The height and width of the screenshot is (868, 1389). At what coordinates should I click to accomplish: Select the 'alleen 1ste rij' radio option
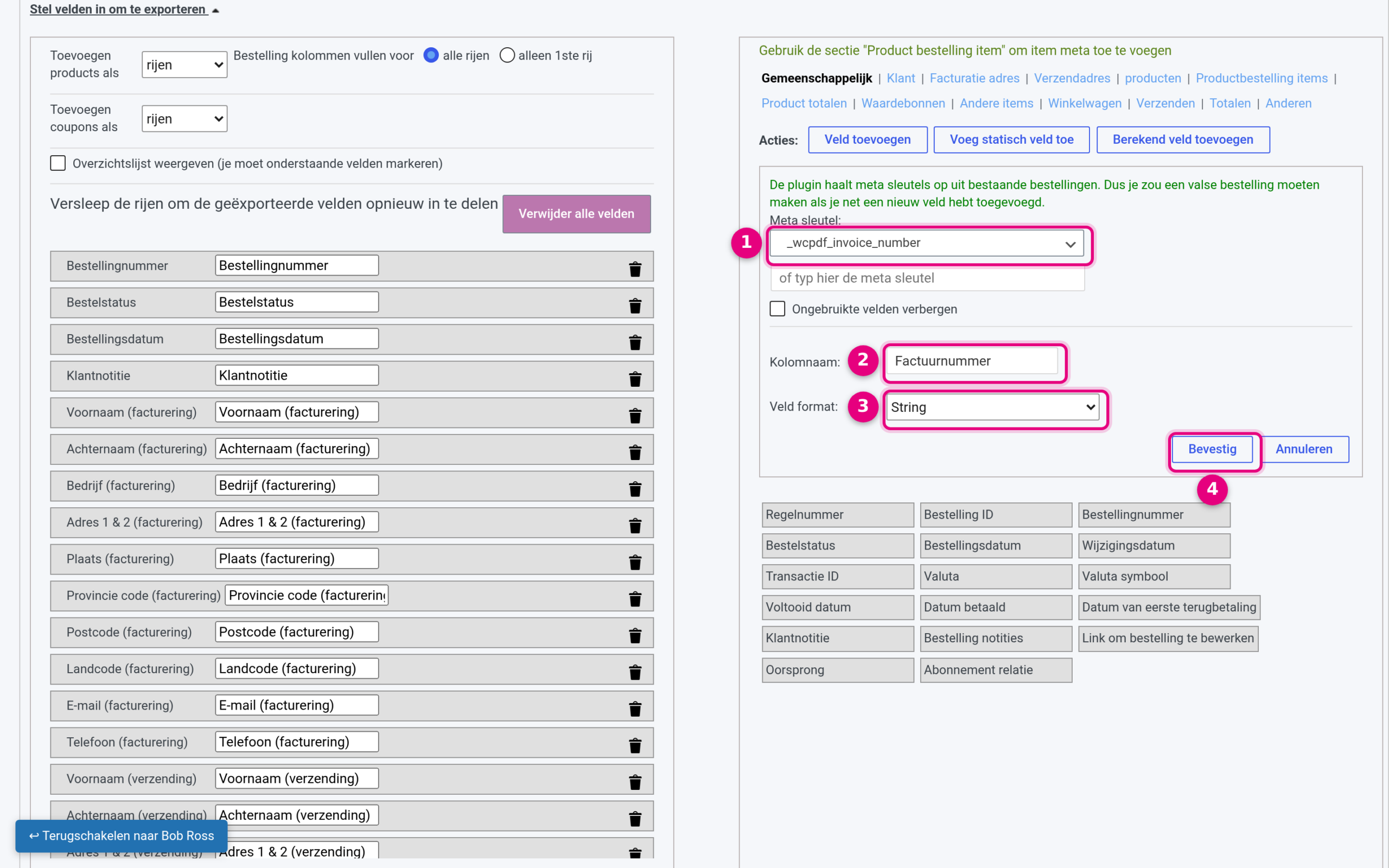coord(507,55)
